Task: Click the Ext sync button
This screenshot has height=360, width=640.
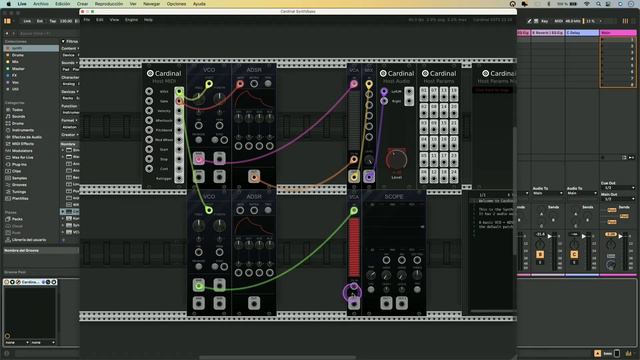Action: 40,21
